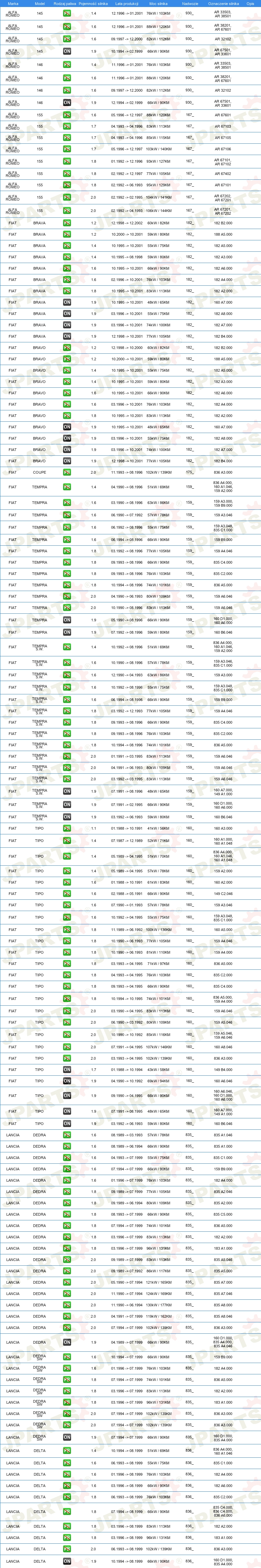The height and width of the screenshot is (1568, 261).
Task: Click petrol icon in Fiat Tipo 1.1 row
Action: pos(67,828)
